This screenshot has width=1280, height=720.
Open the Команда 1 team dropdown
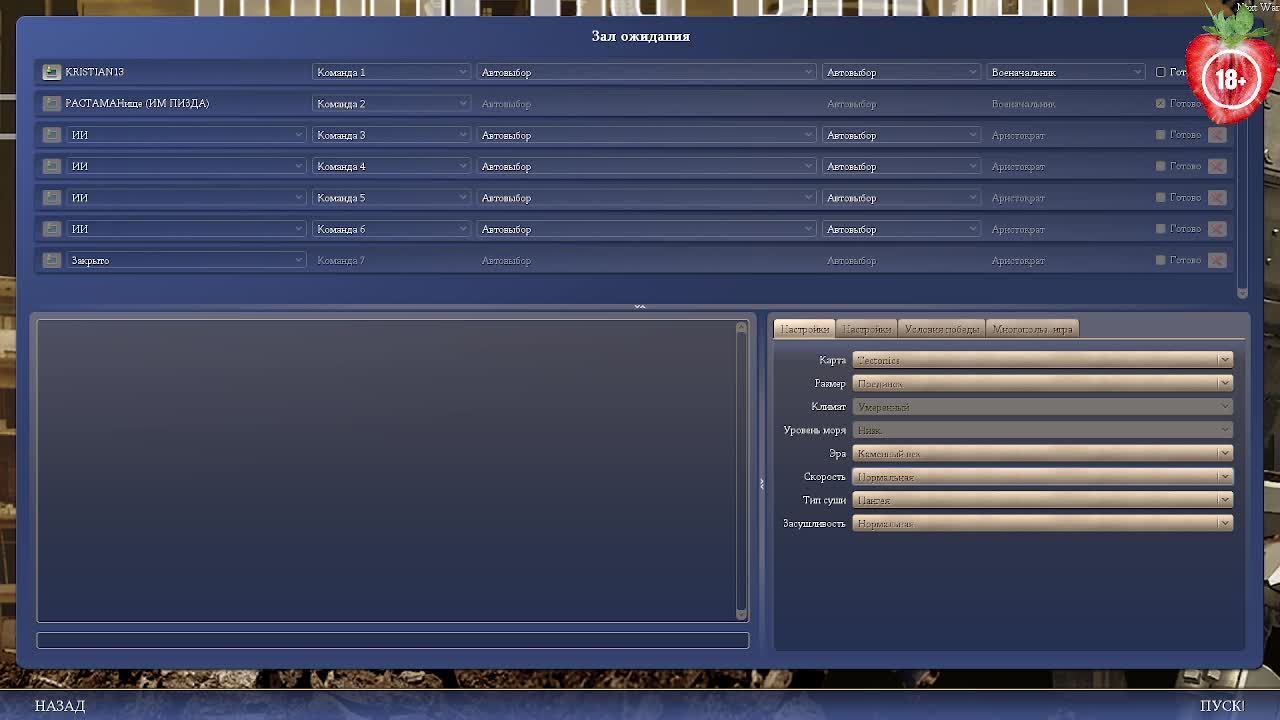tap(391, 72)
